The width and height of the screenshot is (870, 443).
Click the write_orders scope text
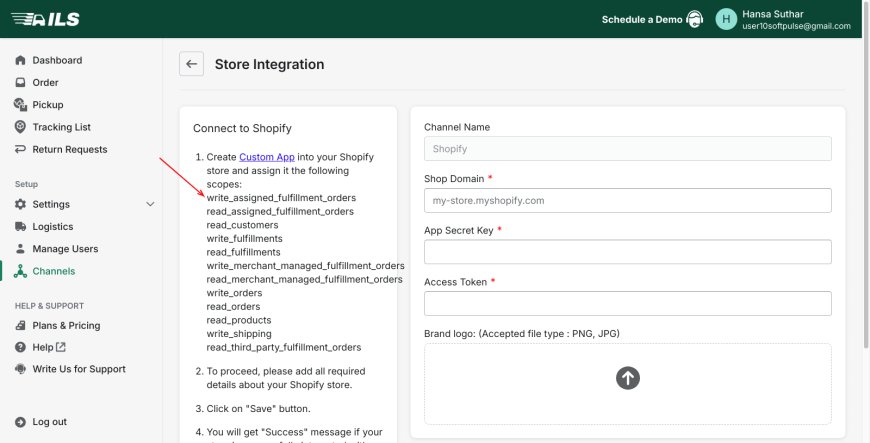tap(234, 293)
